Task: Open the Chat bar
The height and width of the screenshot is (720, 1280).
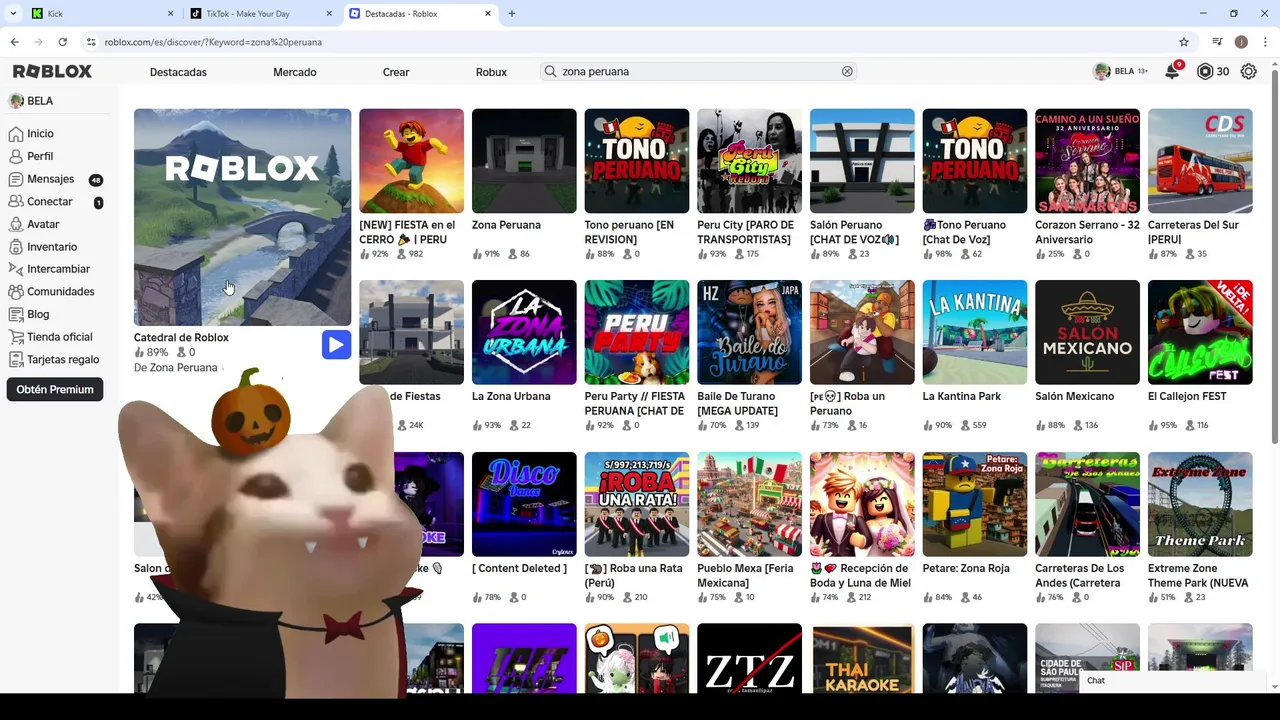Action: coord(1174,681)
